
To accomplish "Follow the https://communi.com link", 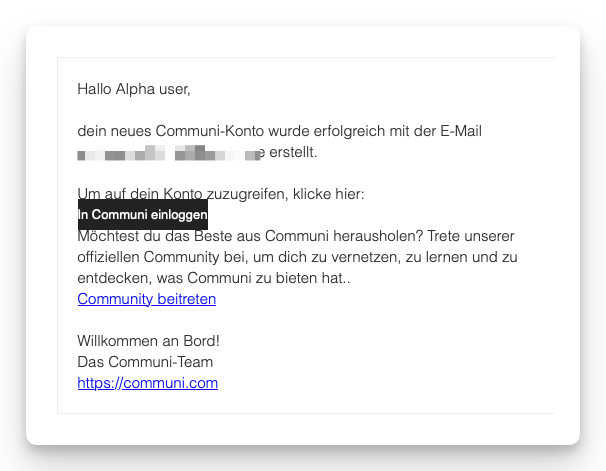I will (147, 383).
